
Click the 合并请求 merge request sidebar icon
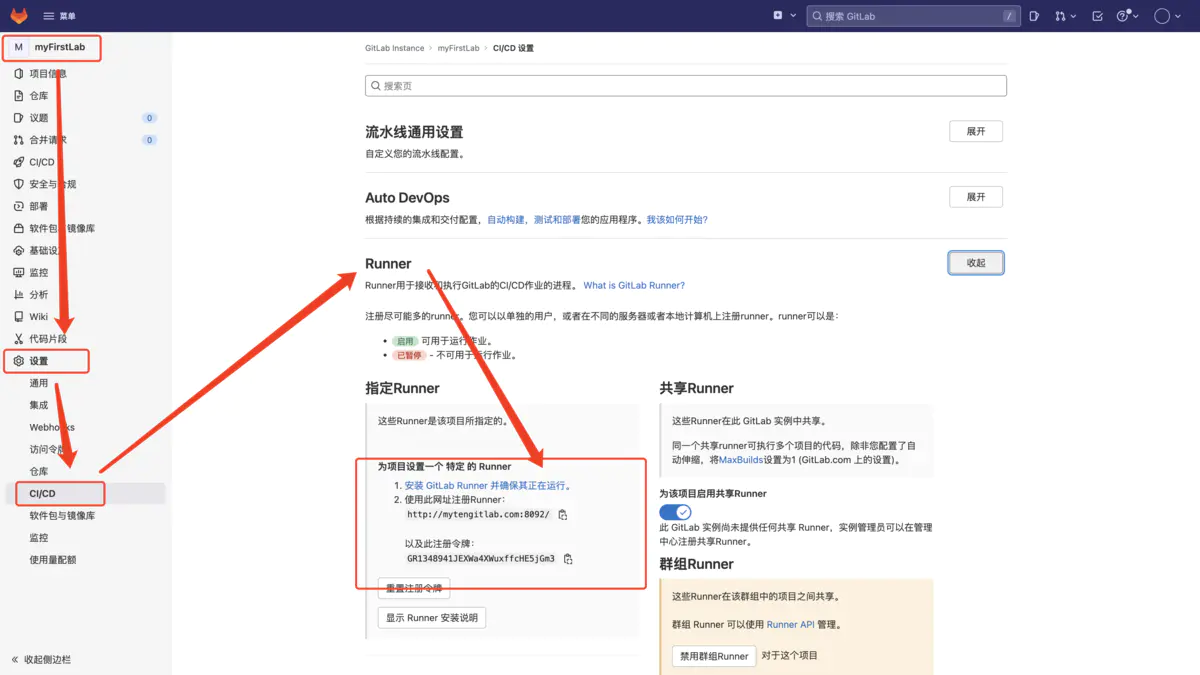19,140
